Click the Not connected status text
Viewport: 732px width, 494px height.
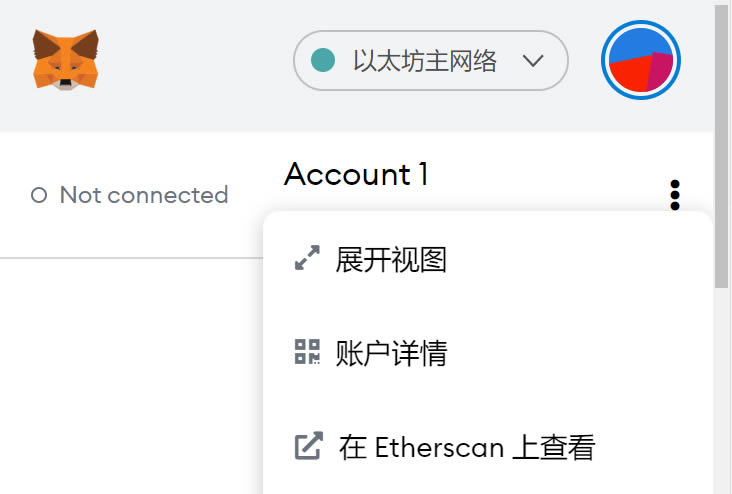(x=143, y=195)
